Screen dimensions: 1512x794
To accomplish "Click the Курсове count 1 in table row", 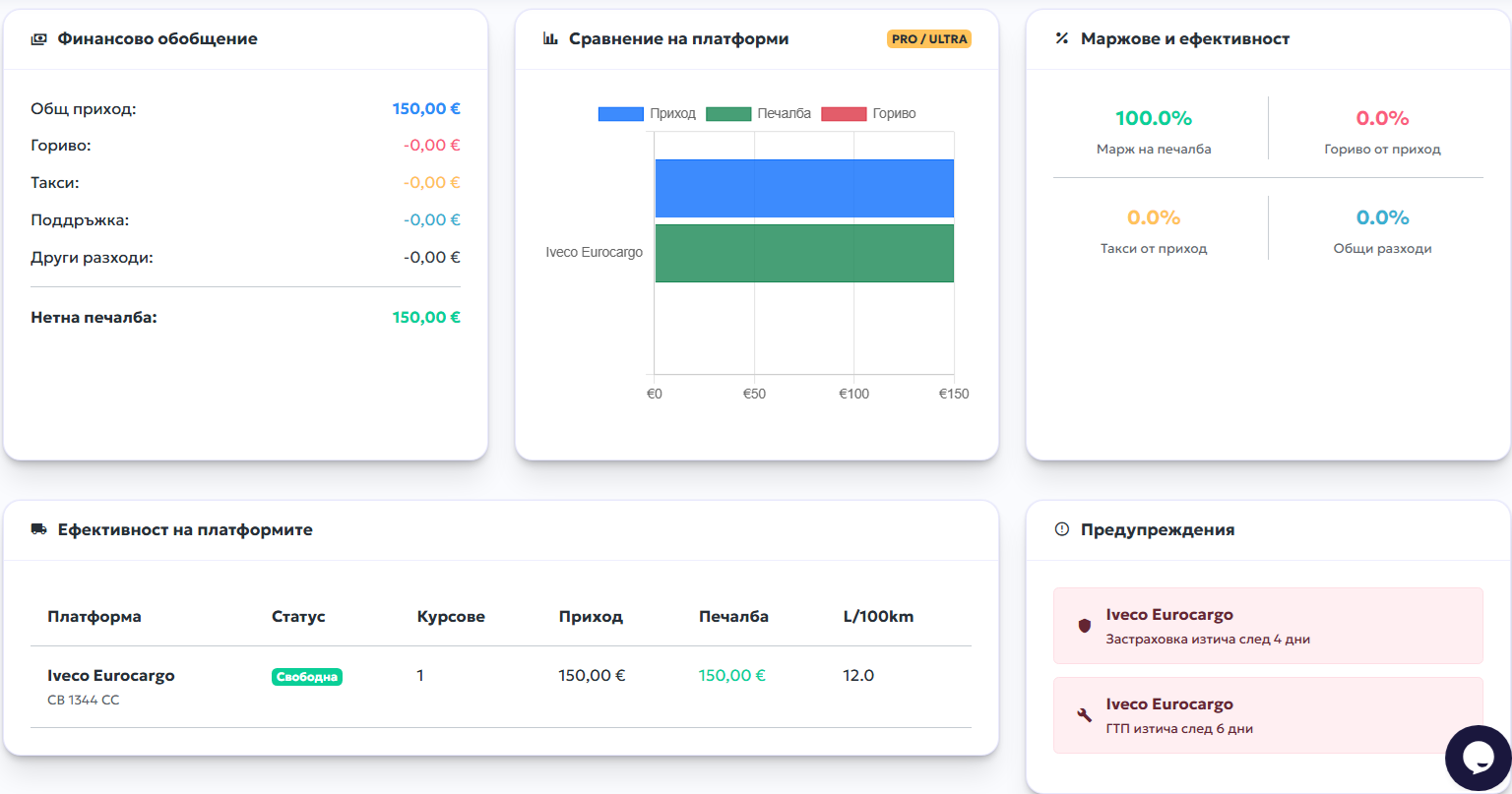I will 420,676.
